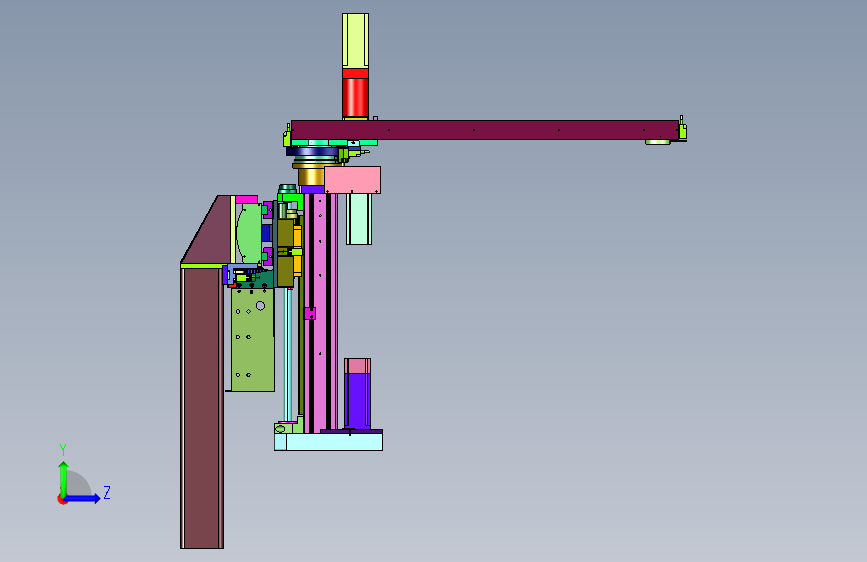Pick the small magenta block on column
The image size is (867, 562).
point(310,314)
